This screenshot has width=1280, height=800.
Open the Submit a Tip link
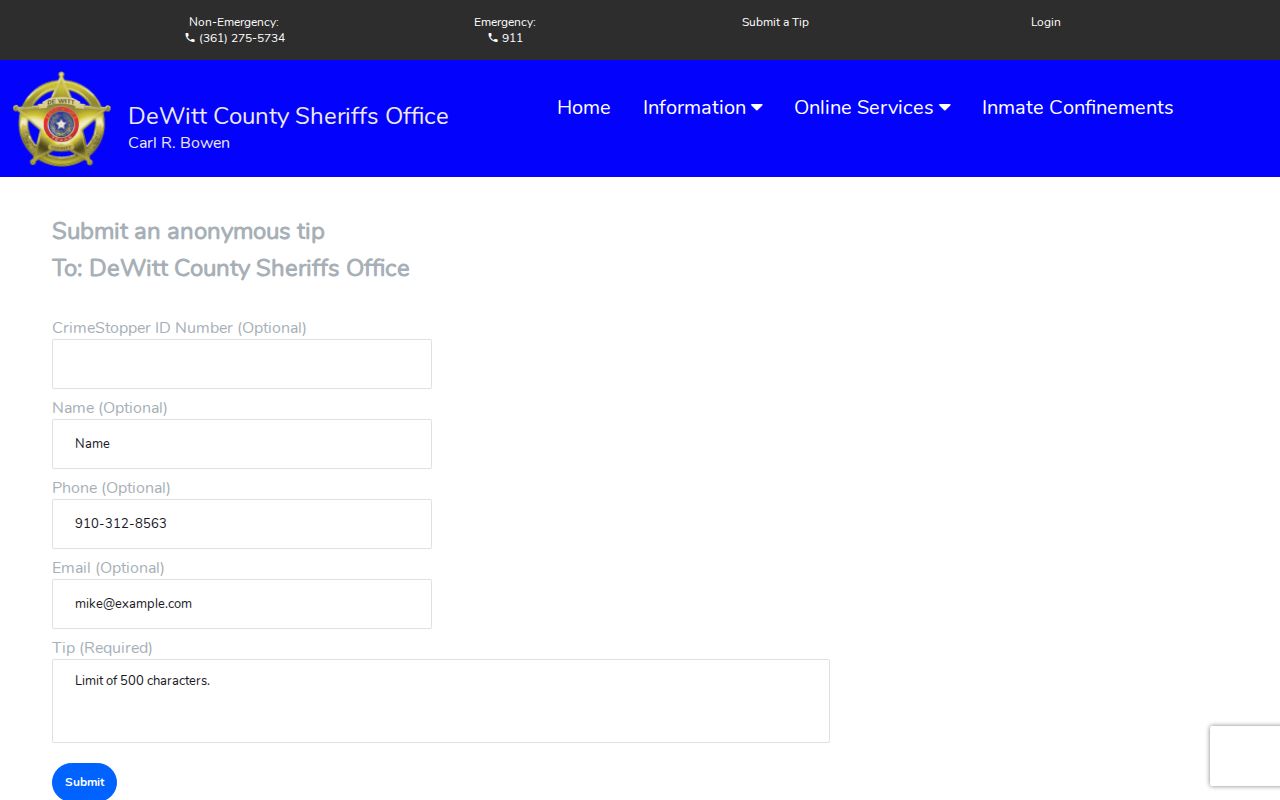[775, 22]
